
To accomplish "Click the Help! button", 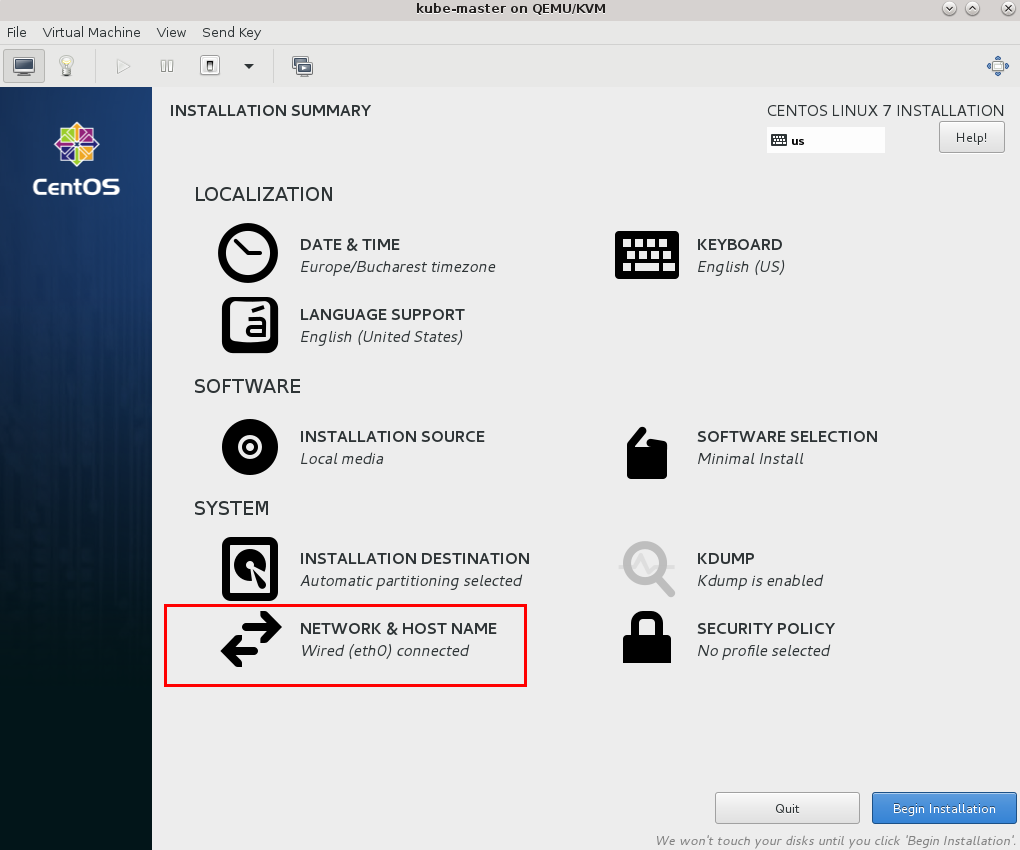I will tap(971, 138).
